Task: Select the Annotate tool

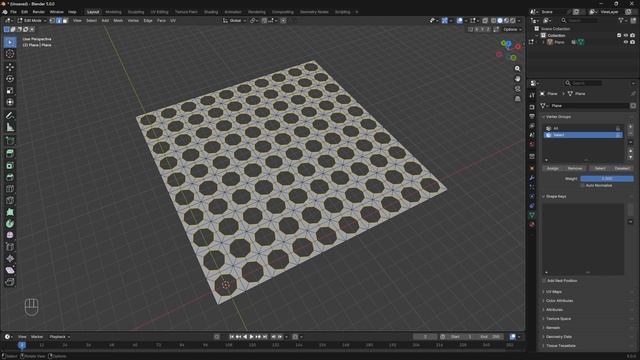Action: pyautogui.click(x=10, y=116)
